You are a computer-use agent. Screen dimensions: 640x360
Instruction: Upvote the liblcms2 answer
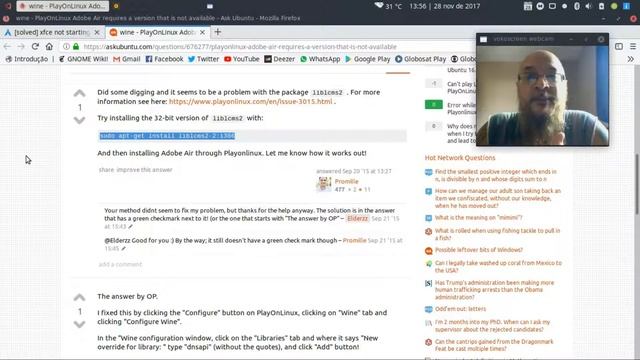pos(80,93)
